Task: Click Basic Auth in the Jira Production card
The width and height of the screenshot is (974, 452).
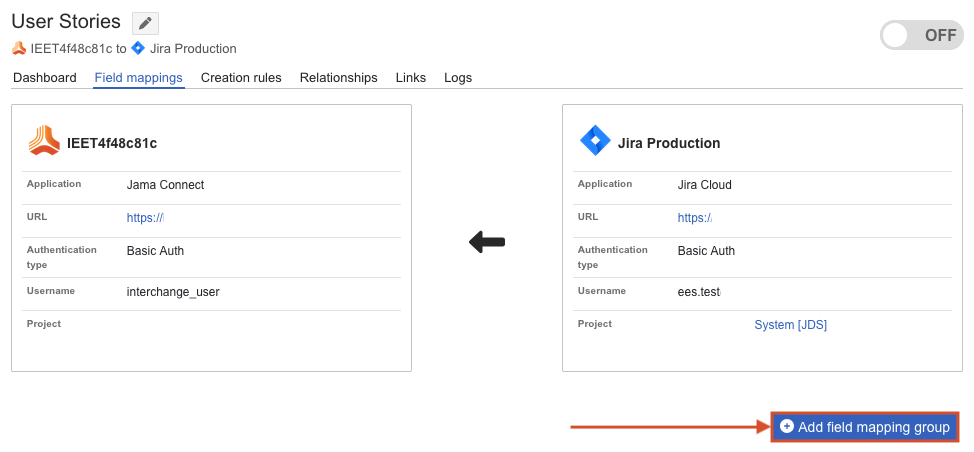Action: [706, 251]
